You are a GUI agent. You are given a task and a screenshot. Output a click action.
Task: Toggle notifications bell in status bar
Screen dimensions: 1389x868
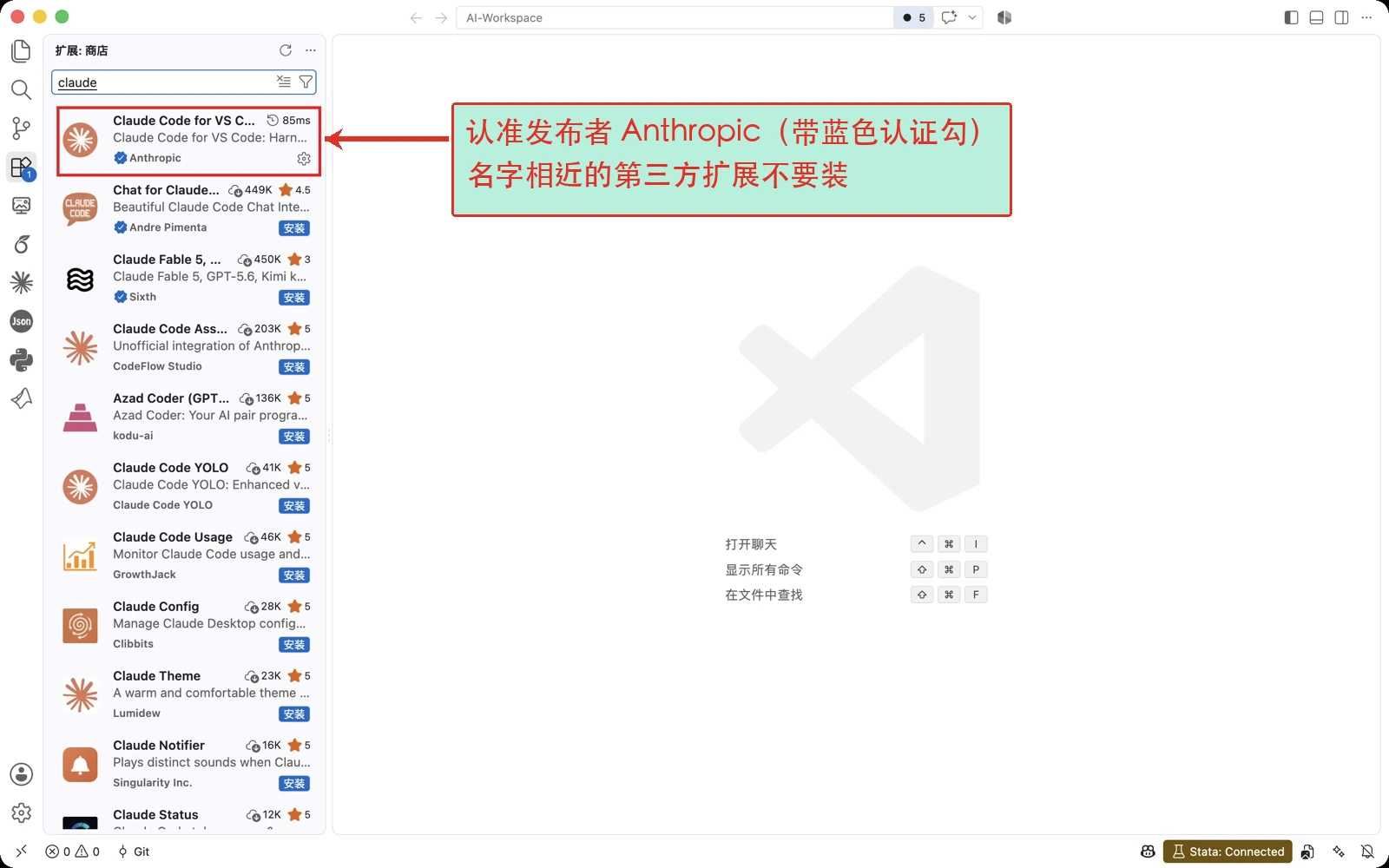click(1367, 852)
